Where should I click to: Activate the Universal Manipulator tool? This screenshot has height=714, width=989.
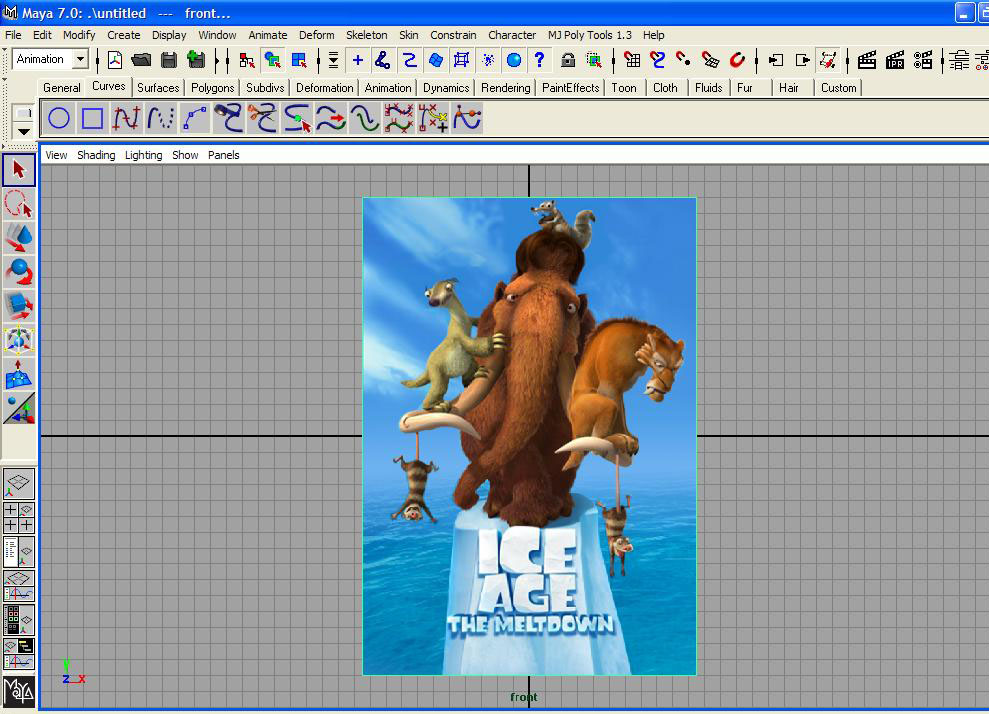[x=19, y=340]
